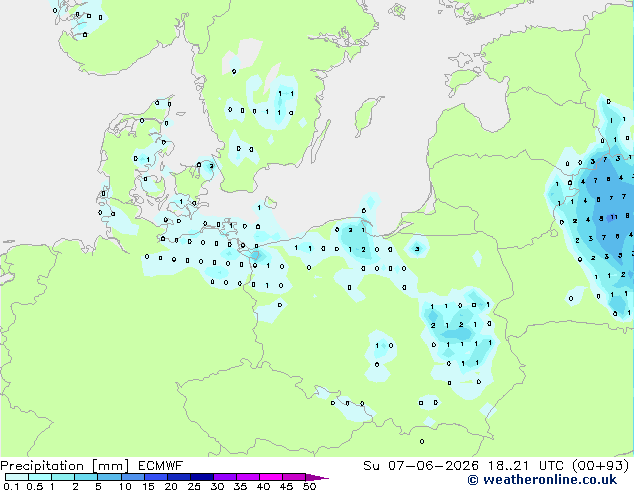Click the legend scale label "35"

240,486
